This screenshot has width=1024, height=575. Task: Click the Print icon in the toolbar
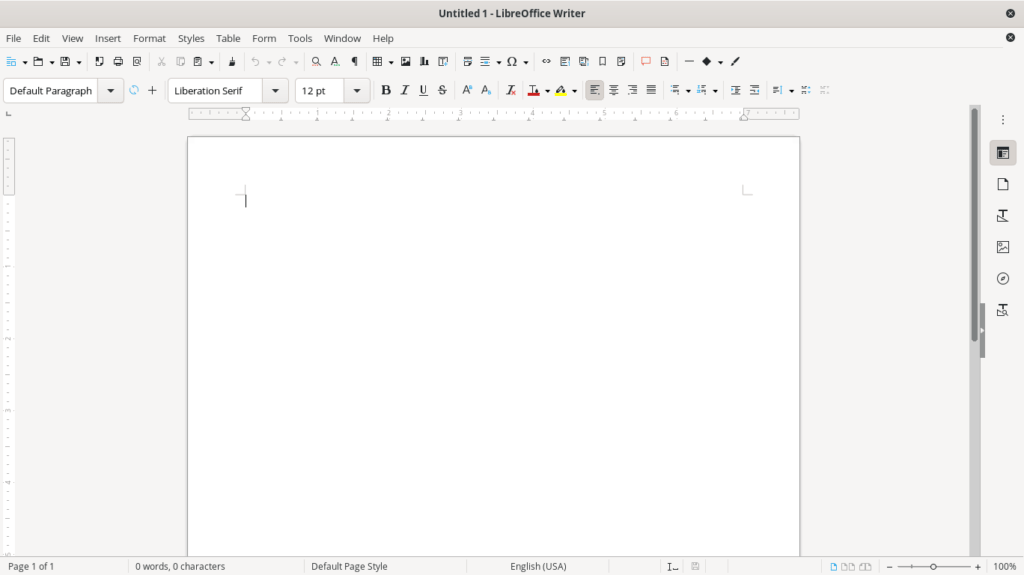118,62
